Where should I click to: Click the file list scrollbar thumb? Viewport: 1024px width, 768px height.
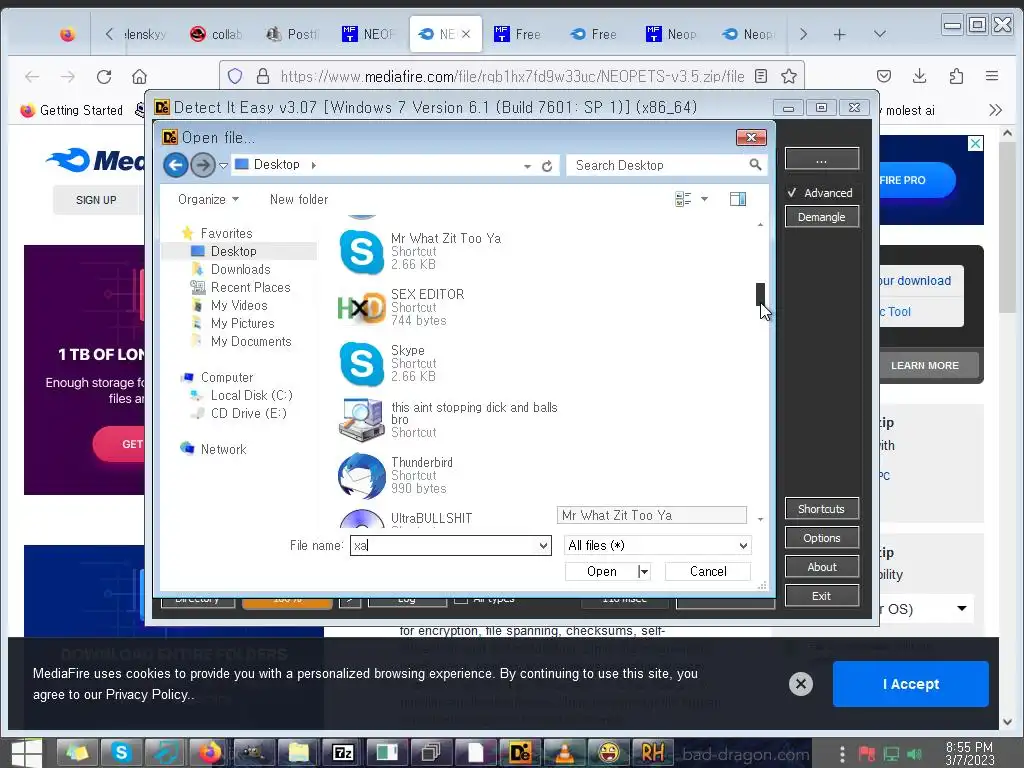(x=760, y=294)
